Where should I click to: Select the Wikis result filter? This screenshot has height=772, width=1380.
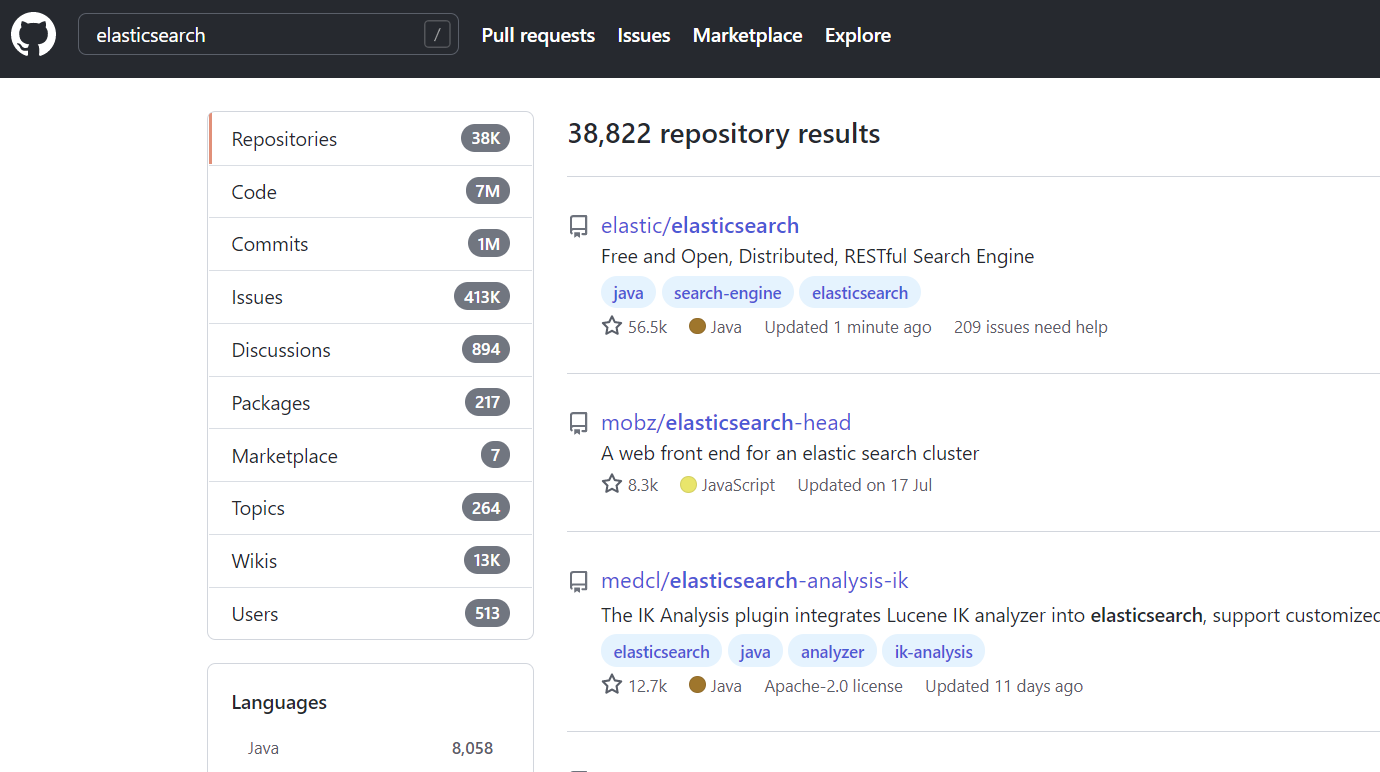[370, 561]
